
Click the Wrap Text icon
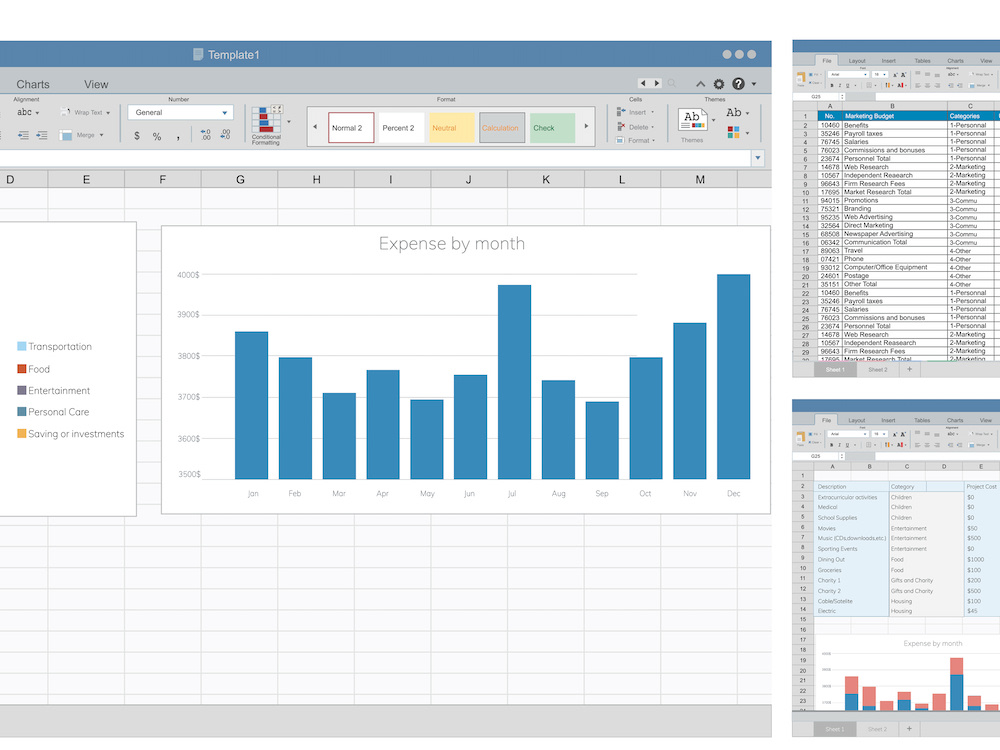coord(64,112)
